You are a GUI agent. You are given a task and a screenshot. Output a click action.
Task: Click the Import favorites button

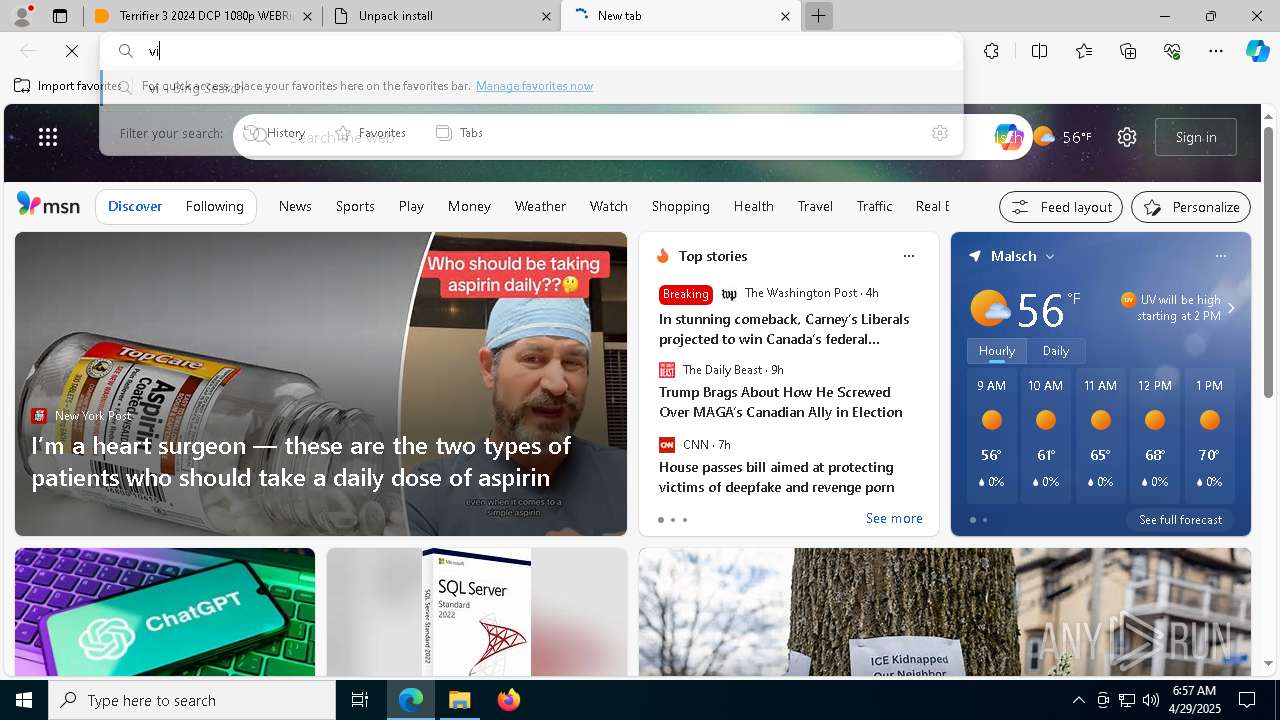68,86
